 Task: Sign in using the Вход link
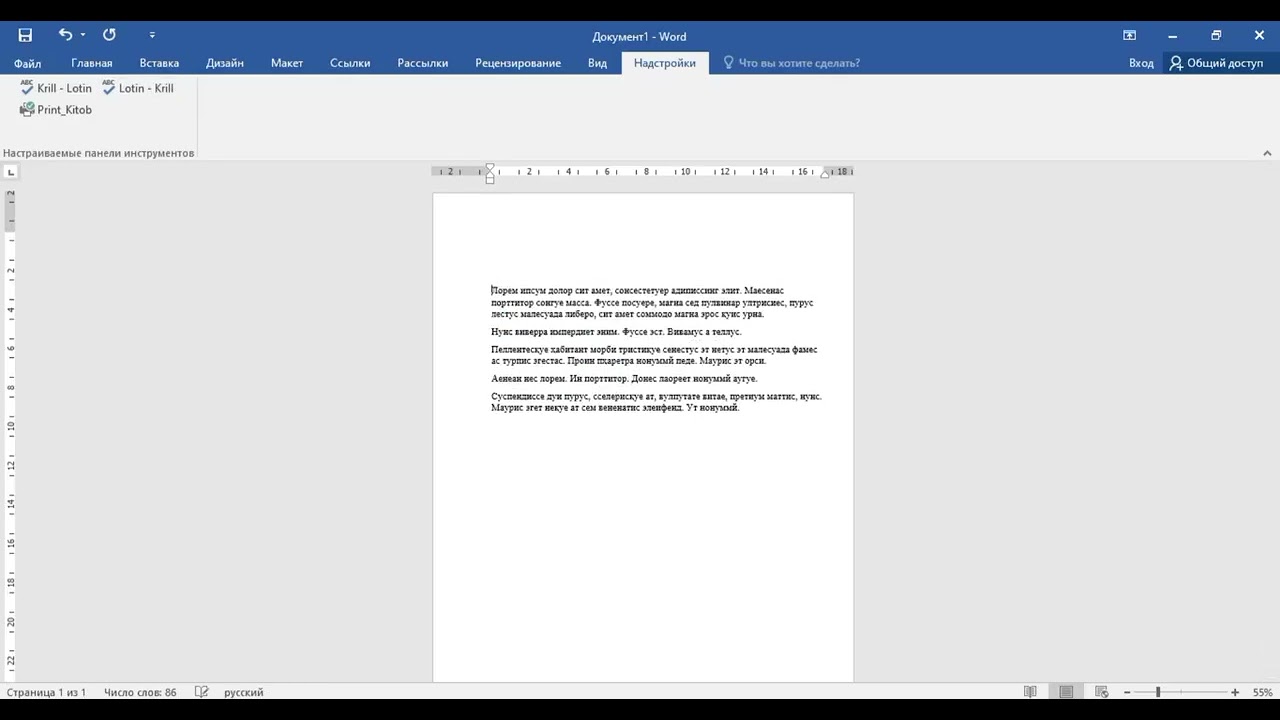point(1141,63)
